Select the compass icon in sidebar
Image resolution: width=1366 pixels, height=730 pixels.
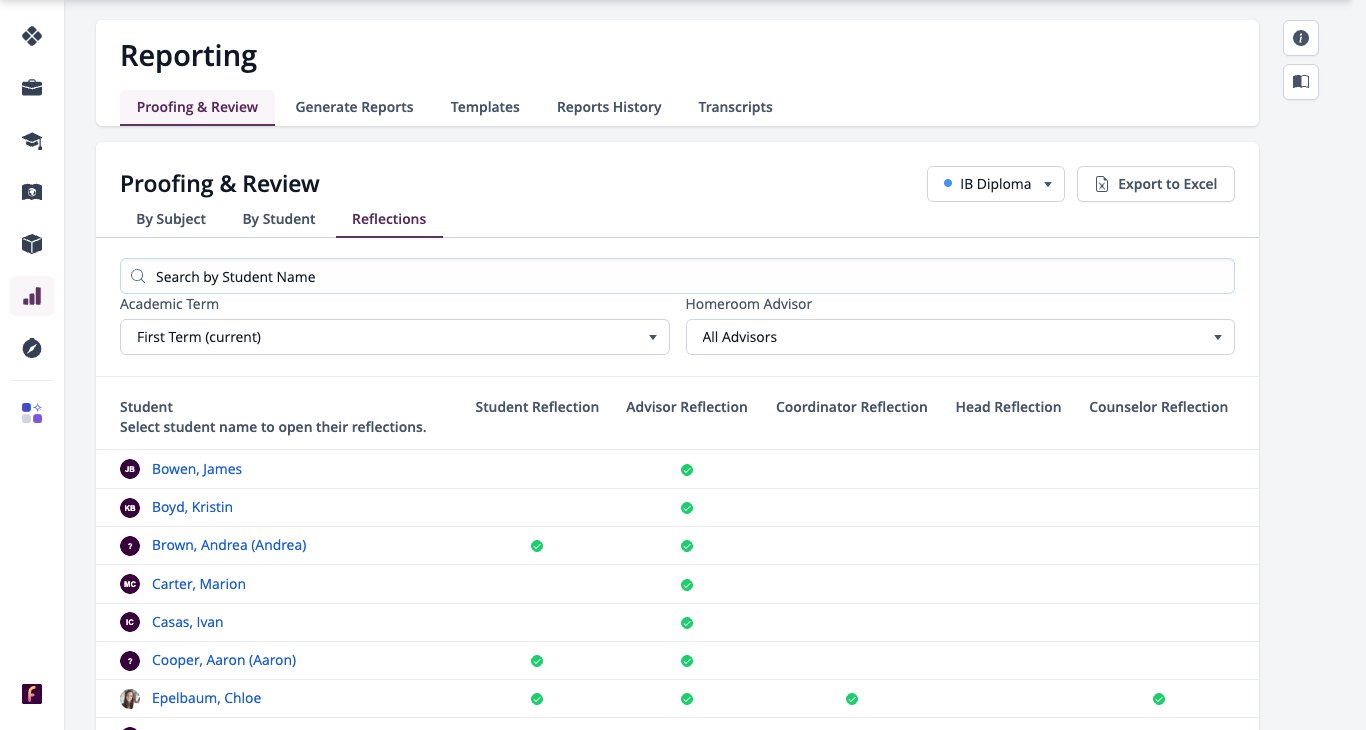click(32, 348)
